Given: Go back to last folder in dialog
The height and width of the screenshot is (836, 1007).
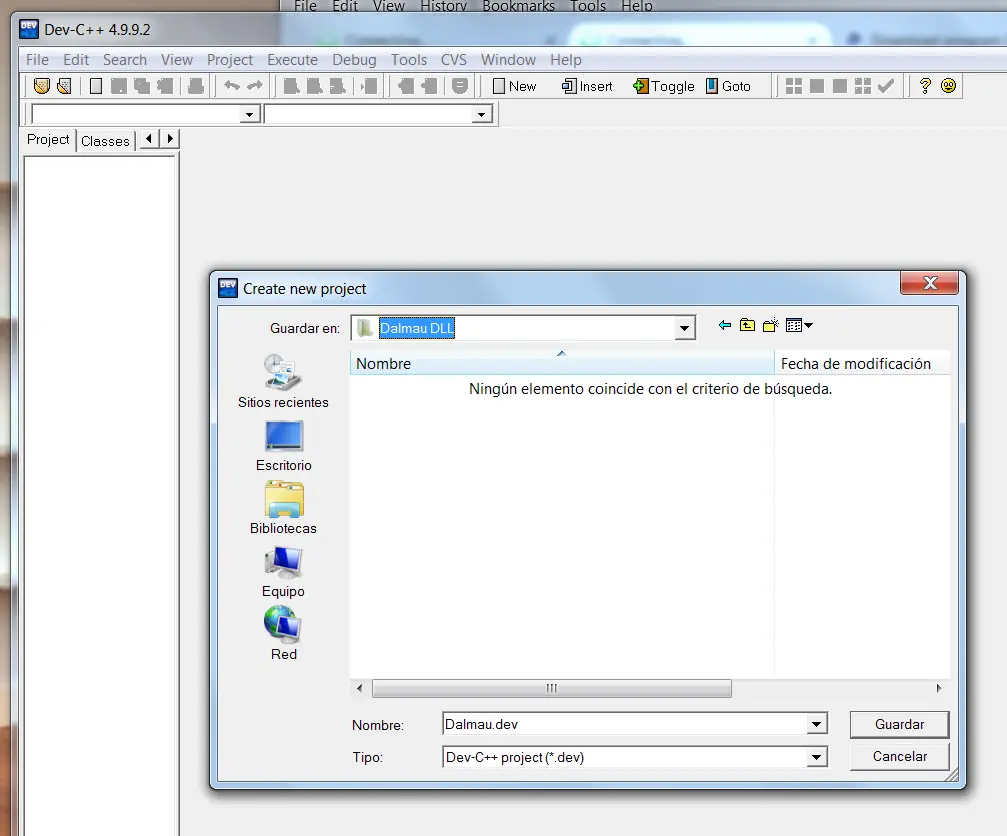Looking at the screenshot, I should point(724,326).
